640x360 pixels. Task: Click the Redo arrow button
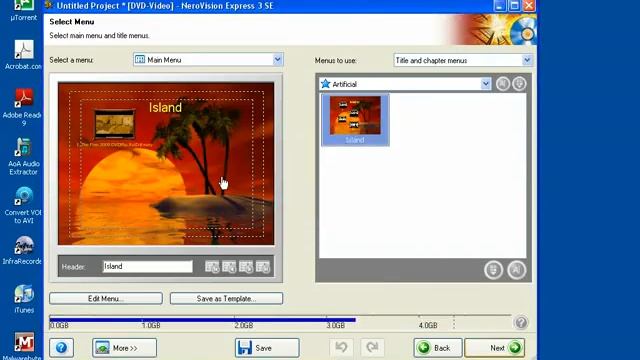(x=372, y=348)
